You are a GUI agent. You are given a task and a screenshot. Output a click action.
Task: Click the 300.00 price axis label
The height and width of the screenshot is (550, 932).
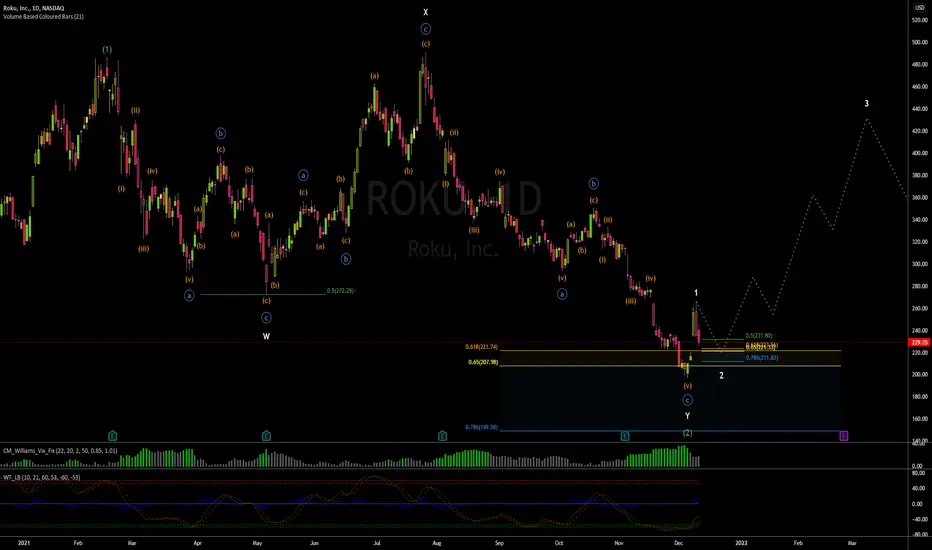(920, 264)
